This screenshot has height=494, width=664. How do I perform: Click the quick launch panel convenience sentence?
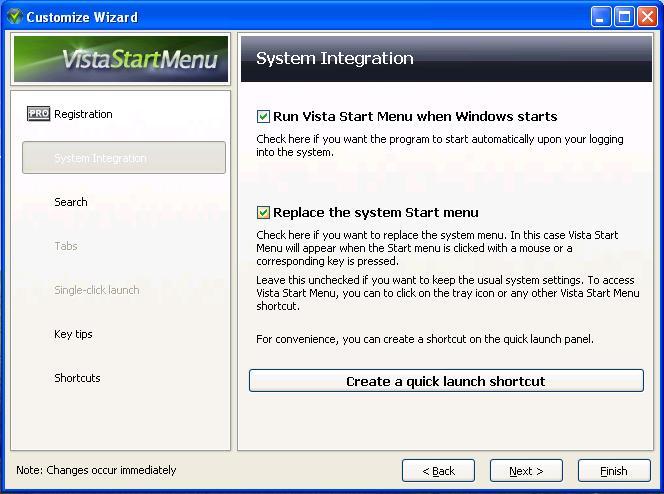(425, 339)
